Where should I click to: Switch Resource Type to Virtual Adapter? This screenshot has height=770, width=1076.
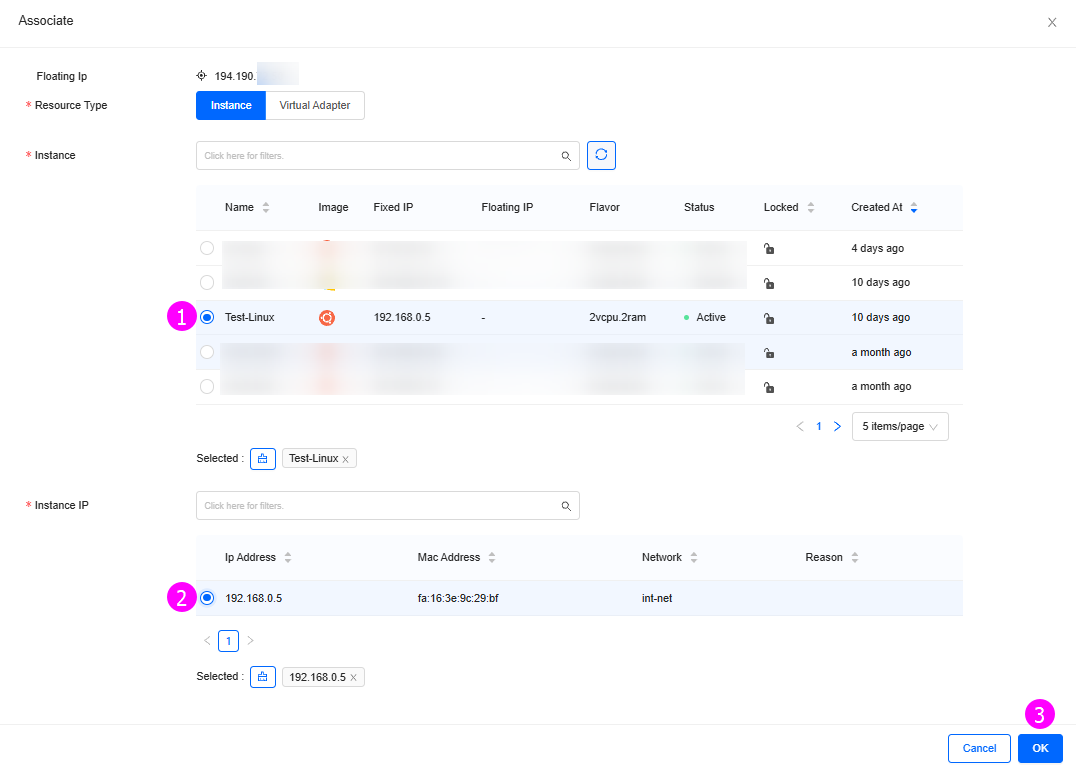[x=315, y=105]
